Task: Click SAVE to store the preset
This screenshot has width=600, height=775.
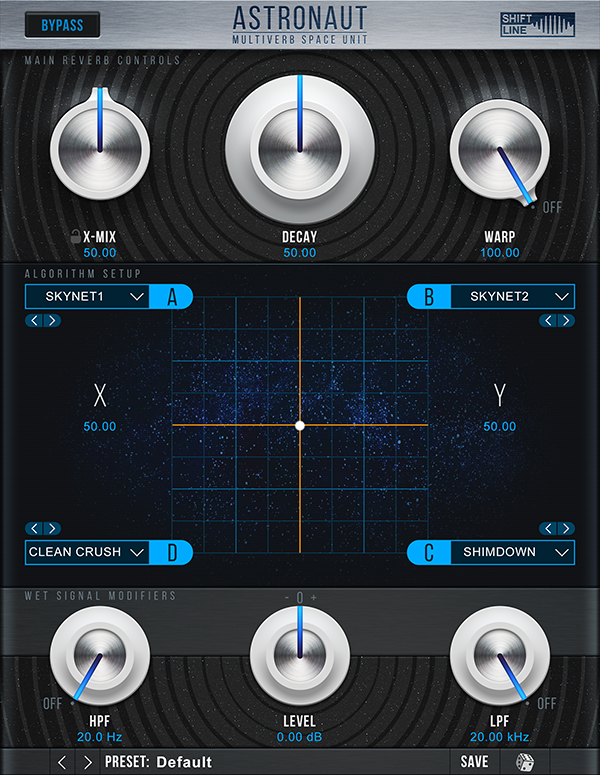Action: pos(474,762)
